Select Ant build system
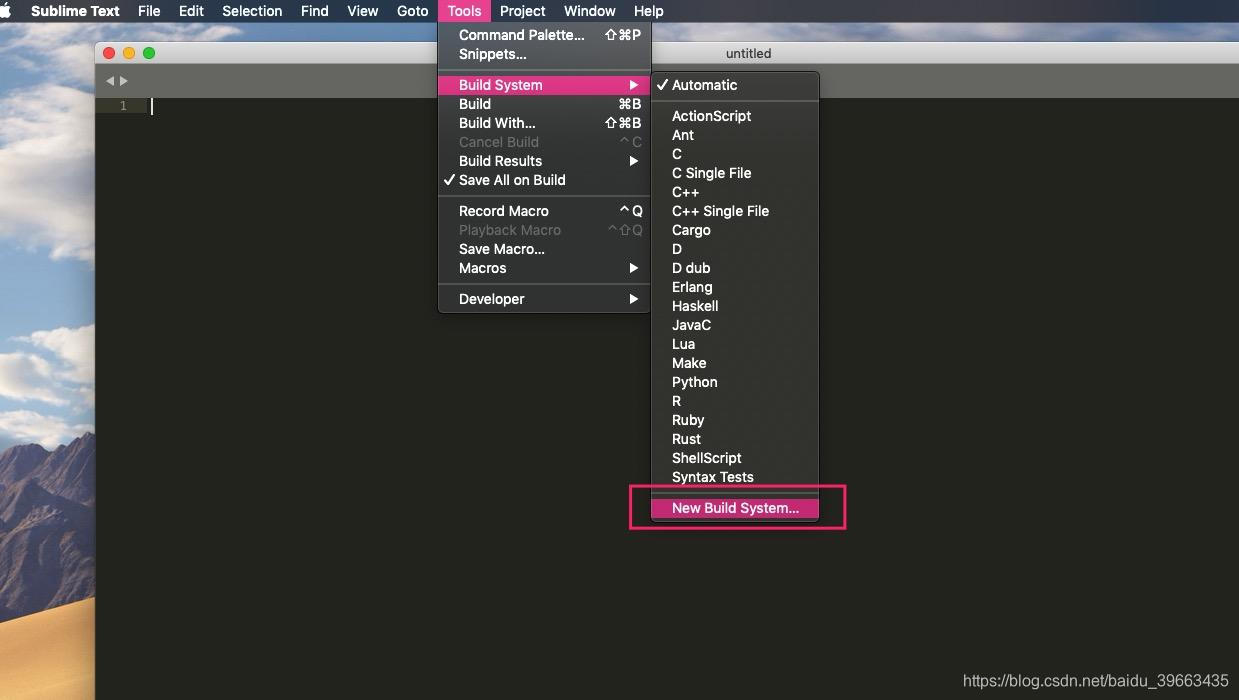This screenshot has width=1239, height=700. (735, 135)
